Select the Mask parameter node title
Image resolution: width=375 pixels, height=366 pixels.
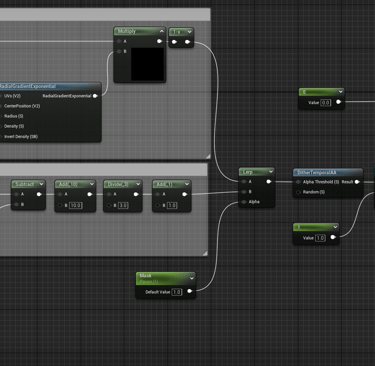coord(145,276)
